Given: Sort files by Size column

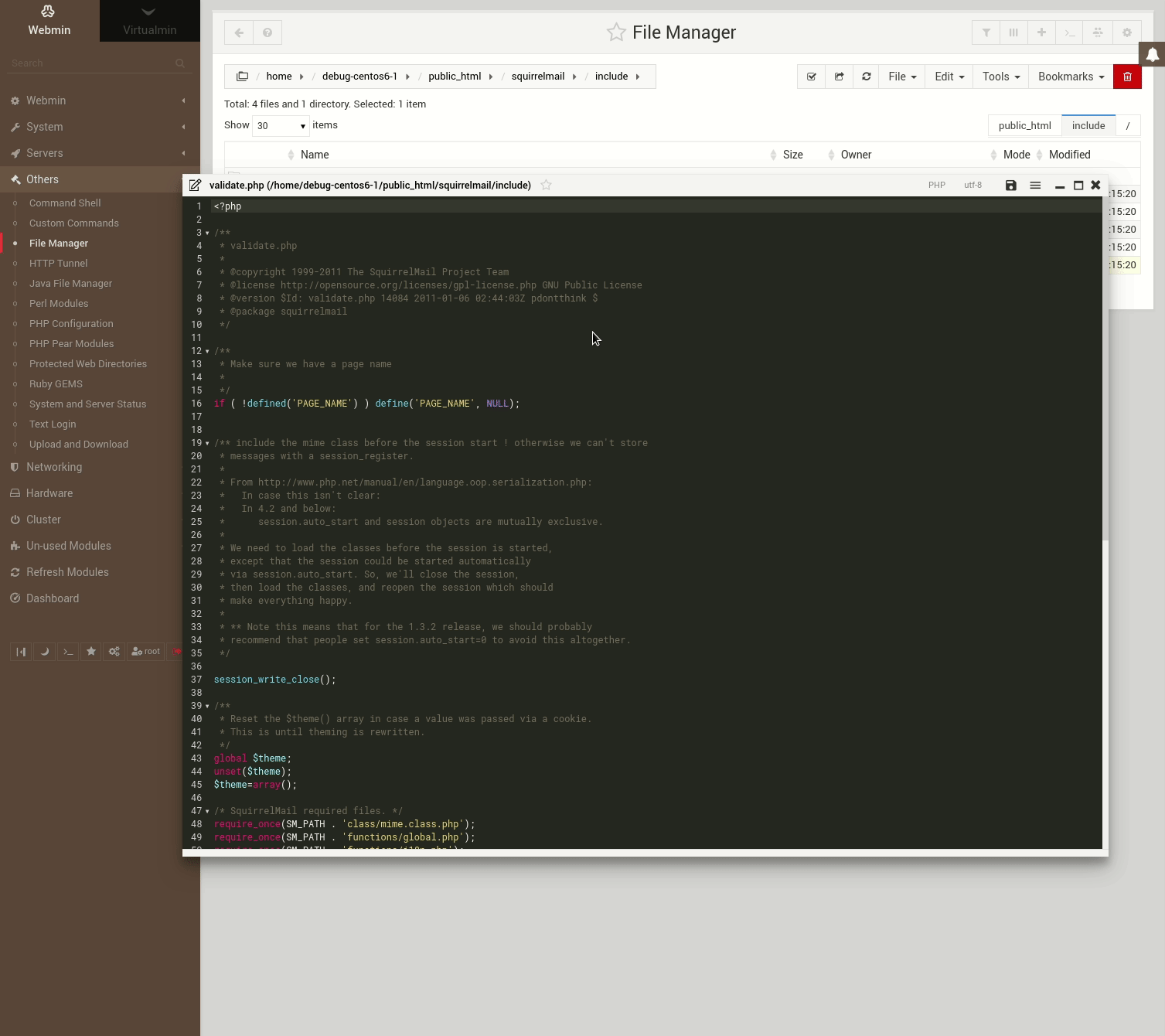Looking at the screenshot, I should pyautogui.click(x=793, y=155).
